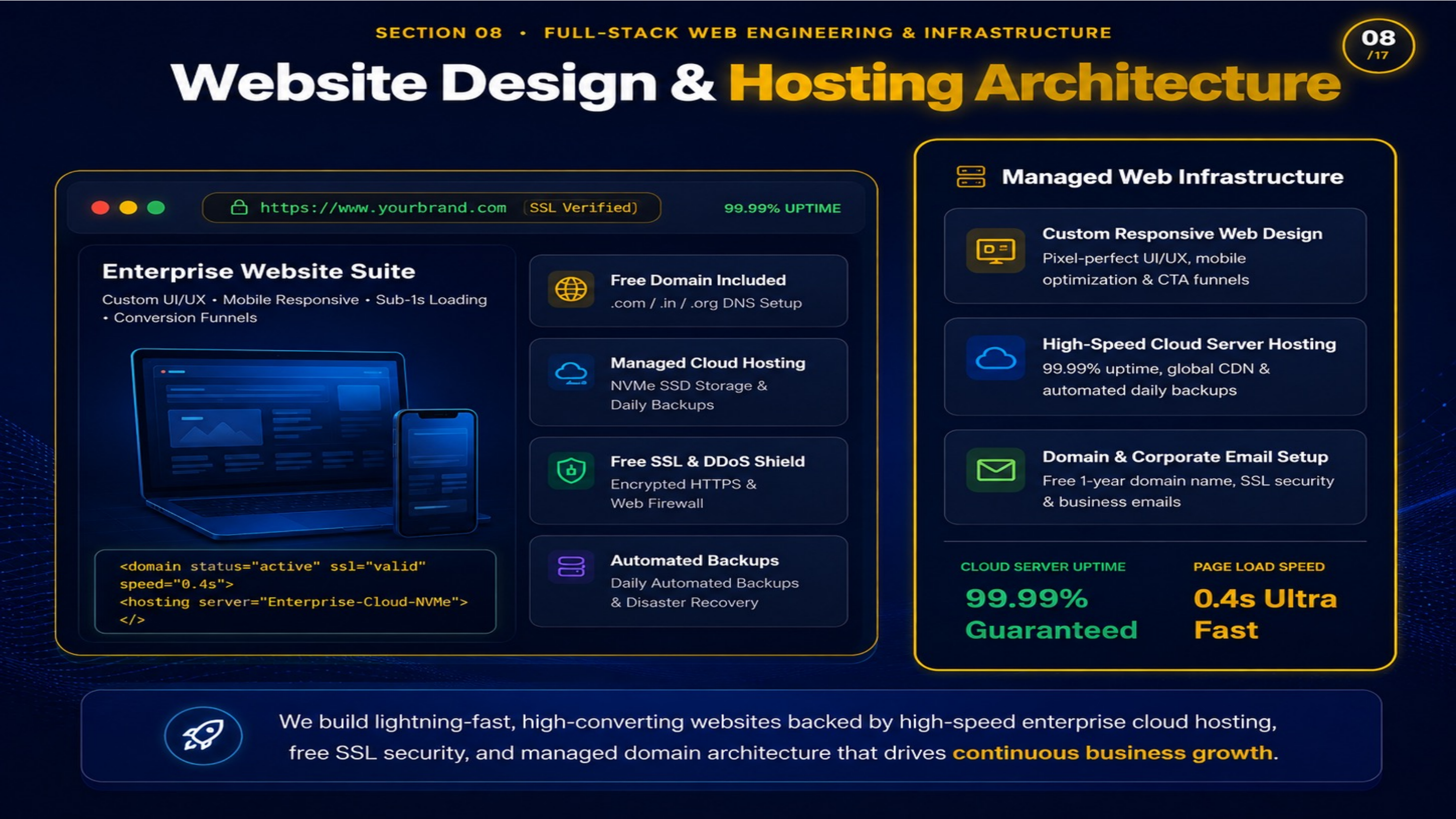
Task: Click the SECTION 08 header label
Action: pyautogui.click(x=439, y=33)
